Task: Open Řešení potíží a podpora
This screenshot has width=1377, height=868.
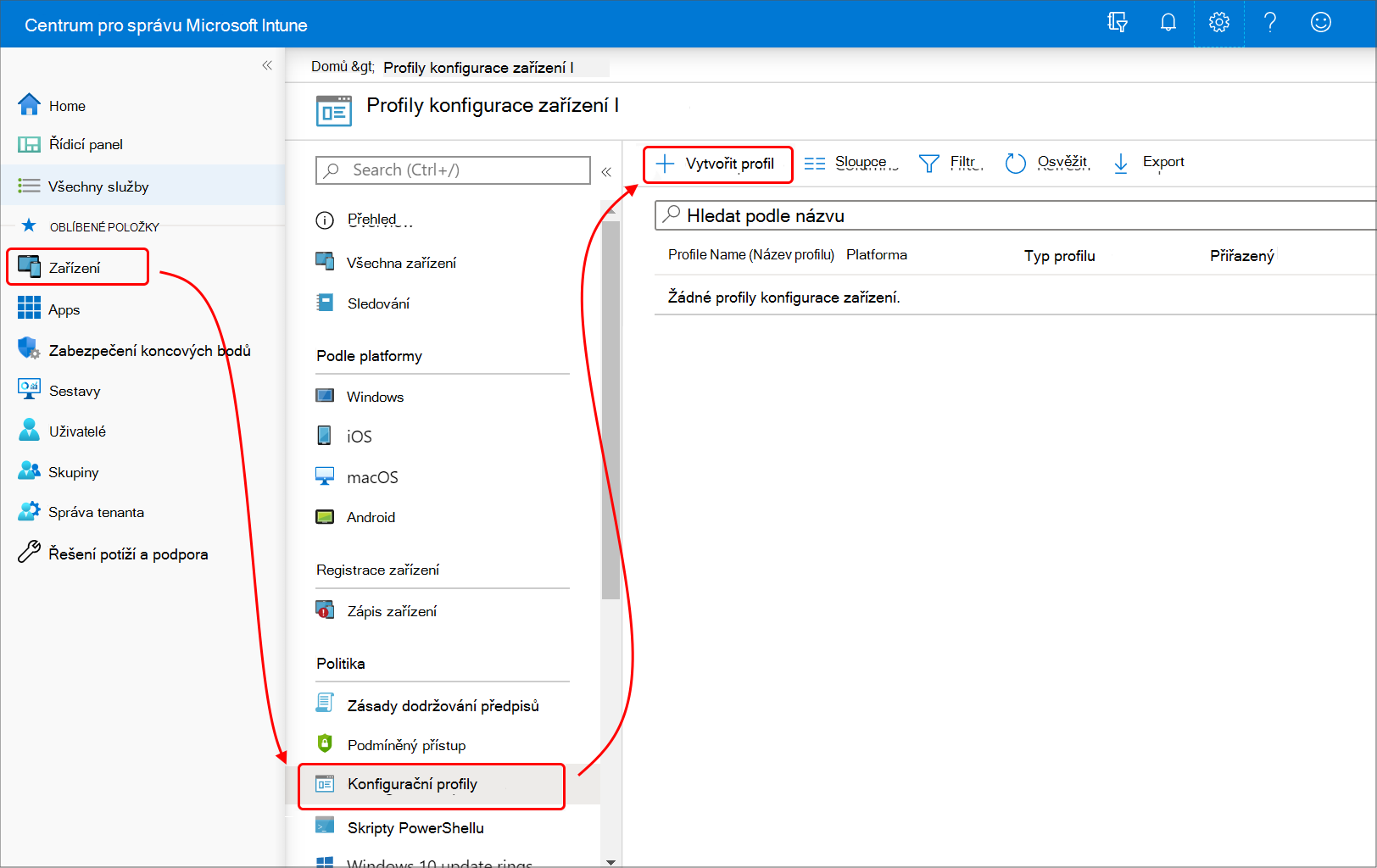Action: (128, 554)
